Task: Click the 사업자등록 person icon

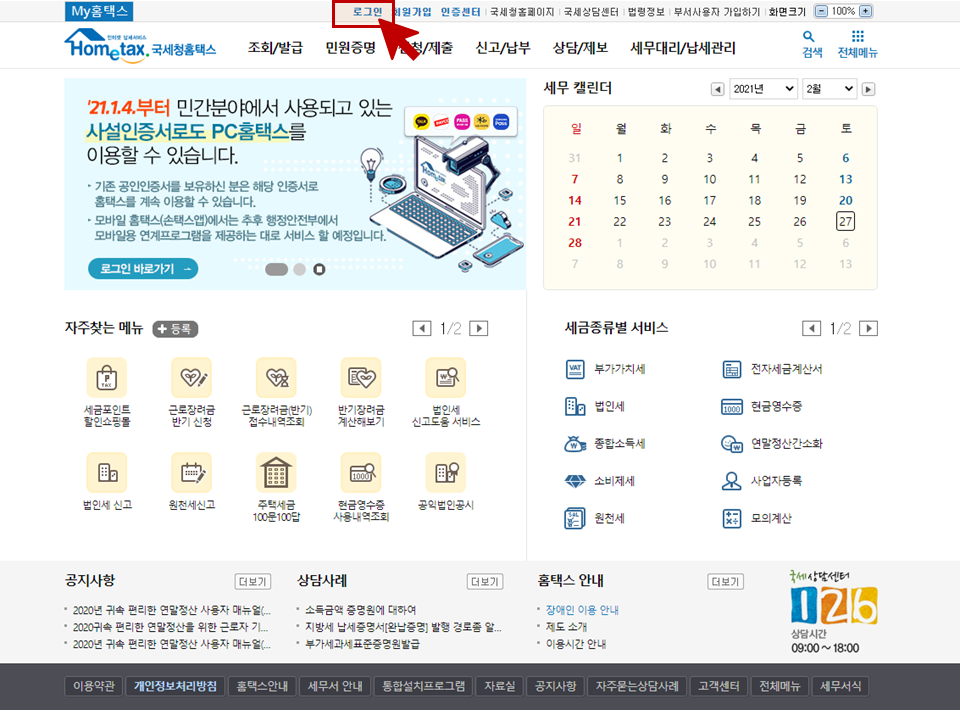Action: pyautogui.click(x=732, y=481)
